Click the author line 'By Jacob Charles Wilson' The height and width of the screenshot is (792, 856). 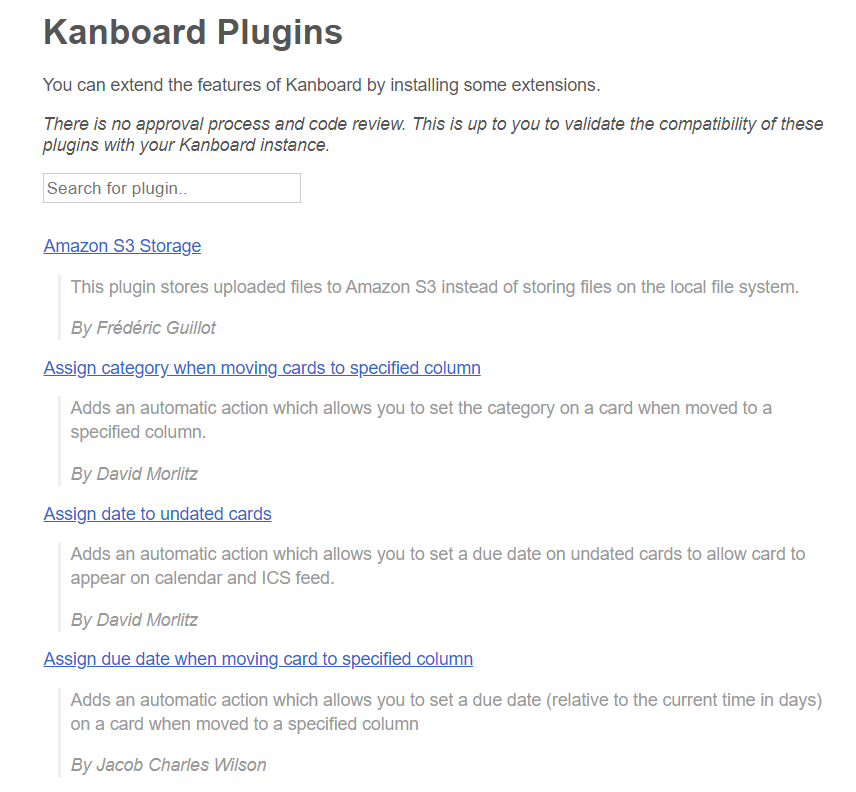168,765
